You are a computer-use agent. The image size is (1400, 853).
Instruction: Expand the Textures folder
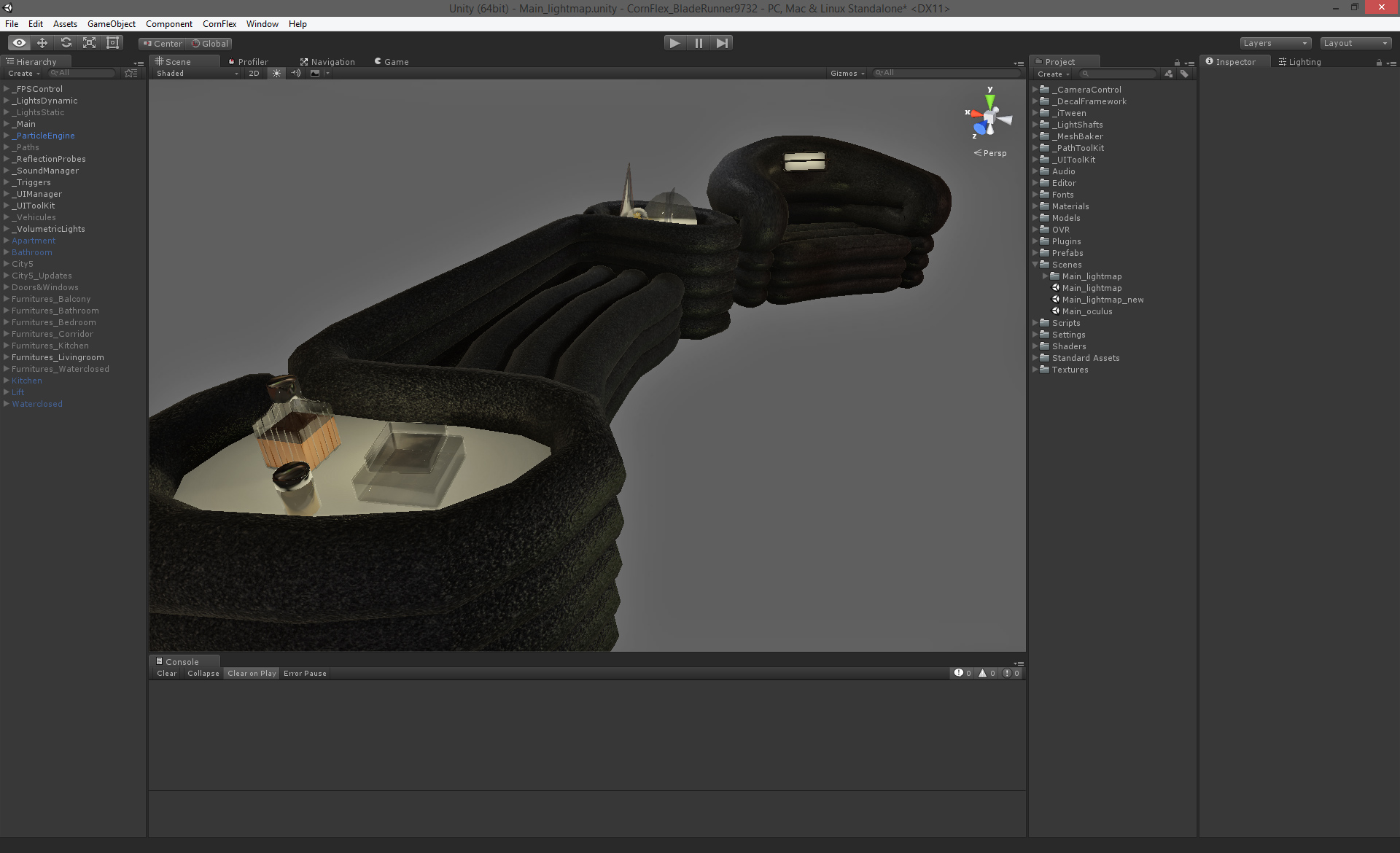coord(1035,370)
